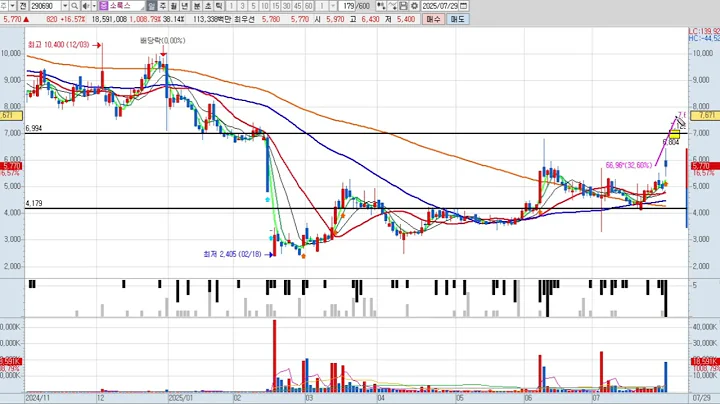Click the LC:139.92 label at top right
The width and height of the screenshot is (720, 404).
pos(704,31)
